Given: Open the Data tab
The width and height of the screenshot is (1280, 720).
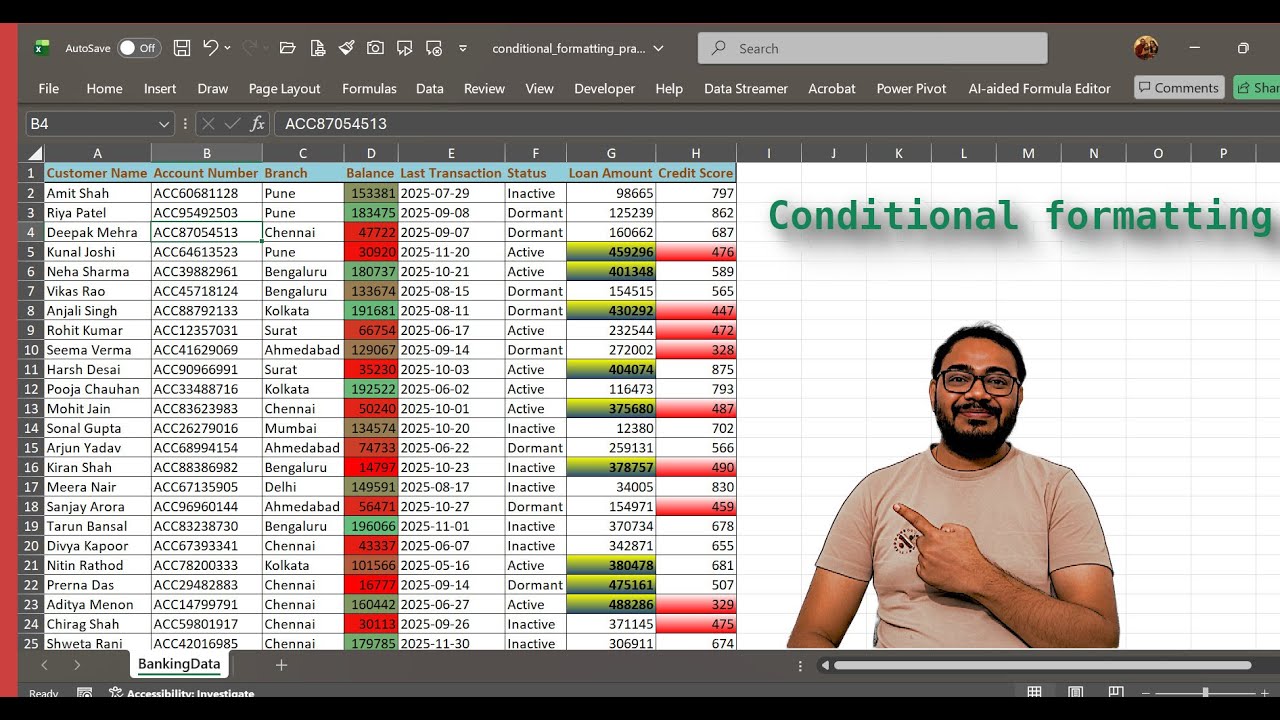Looking at the screenshot, I should [430, 88].
